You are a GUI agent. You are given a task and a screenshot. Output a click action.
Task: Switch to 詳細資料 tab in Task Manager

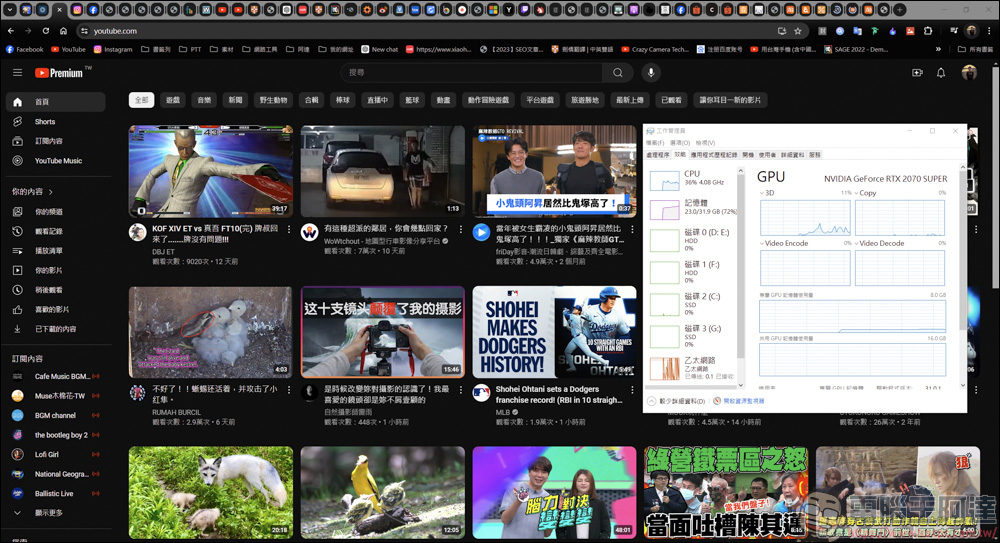(792, 155)
